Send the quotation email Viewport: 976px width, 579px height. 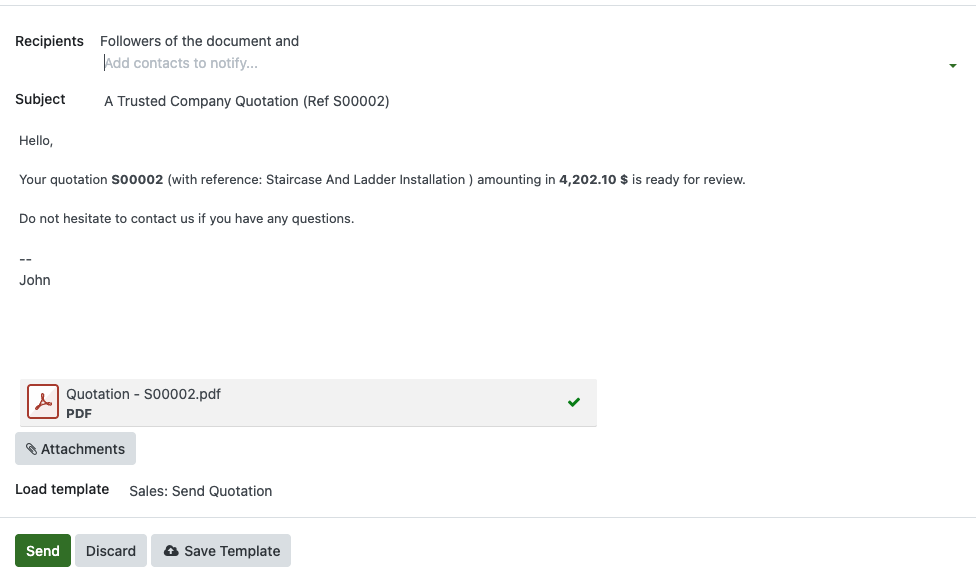coord(43,551)
